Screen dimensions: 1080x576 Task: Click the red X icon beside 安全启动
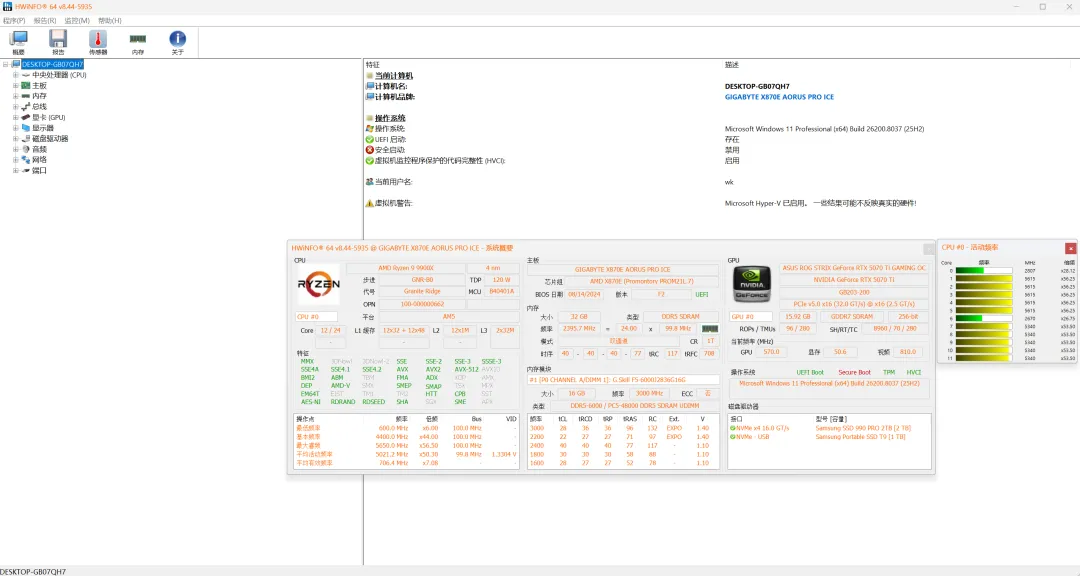[370, 150]
